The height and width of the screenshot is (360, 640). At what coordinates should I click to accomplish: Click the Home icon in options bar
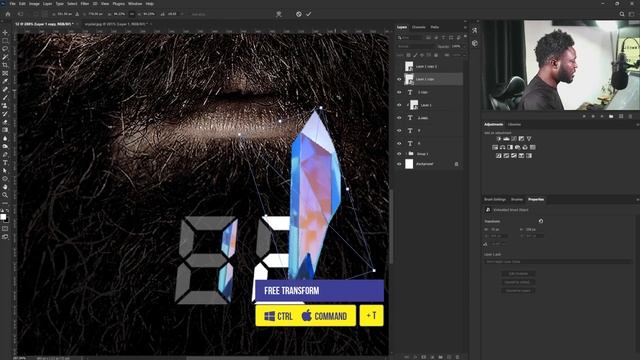8,14
